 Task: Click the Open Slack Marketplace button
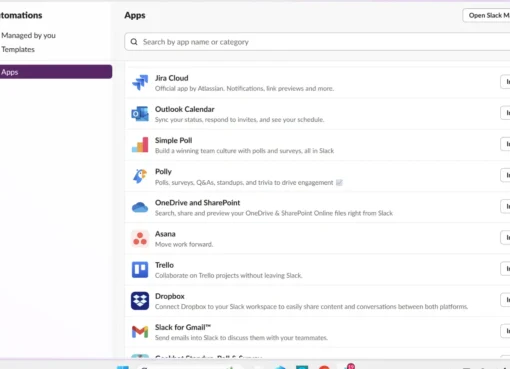click(x=487, y=15)
